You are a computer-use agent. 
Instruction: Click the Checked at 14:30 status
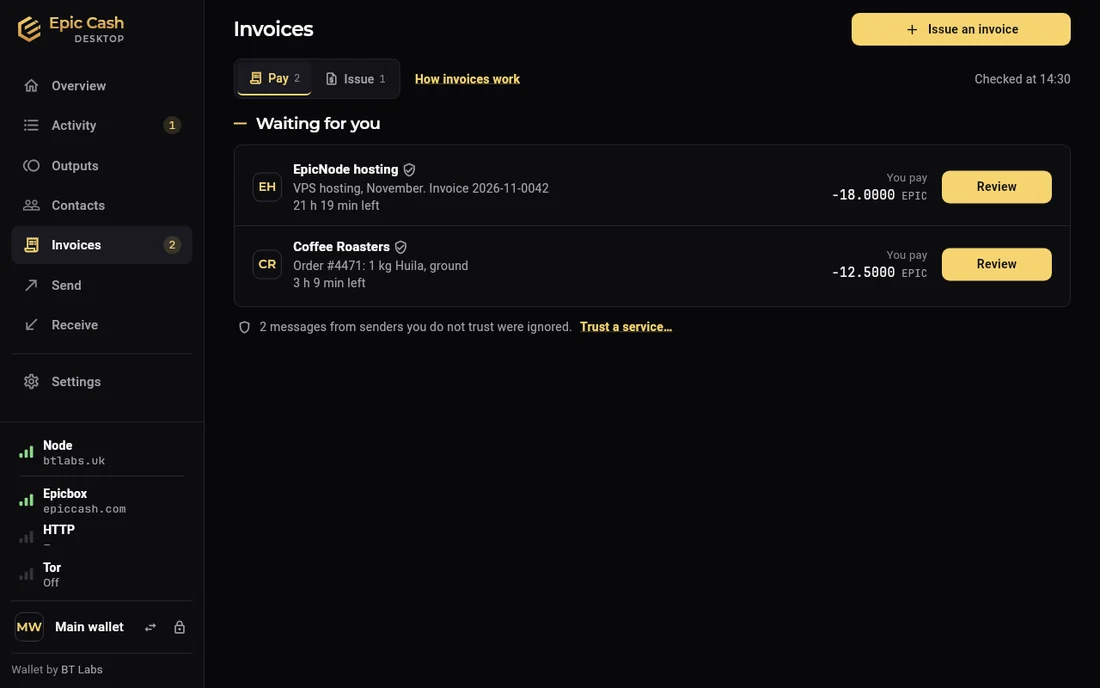tap(1022, 79)
